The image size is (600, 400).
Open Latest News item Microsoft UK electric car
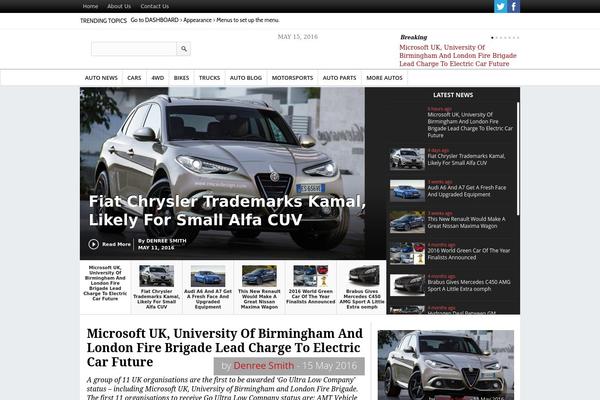point(470,125)
